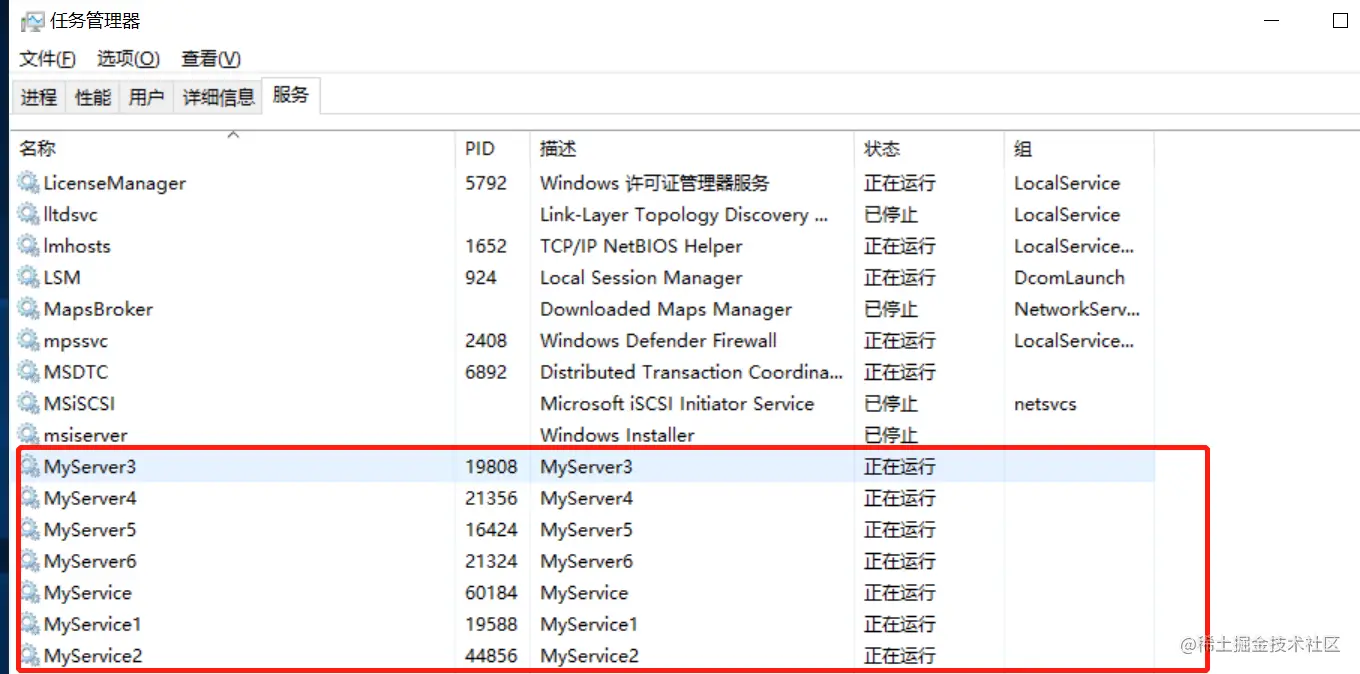Viewport: 1360px width, 674px height.
Task: Select the MSiSCSI service name
Action: pyautogui.click(x=79, y=403)
